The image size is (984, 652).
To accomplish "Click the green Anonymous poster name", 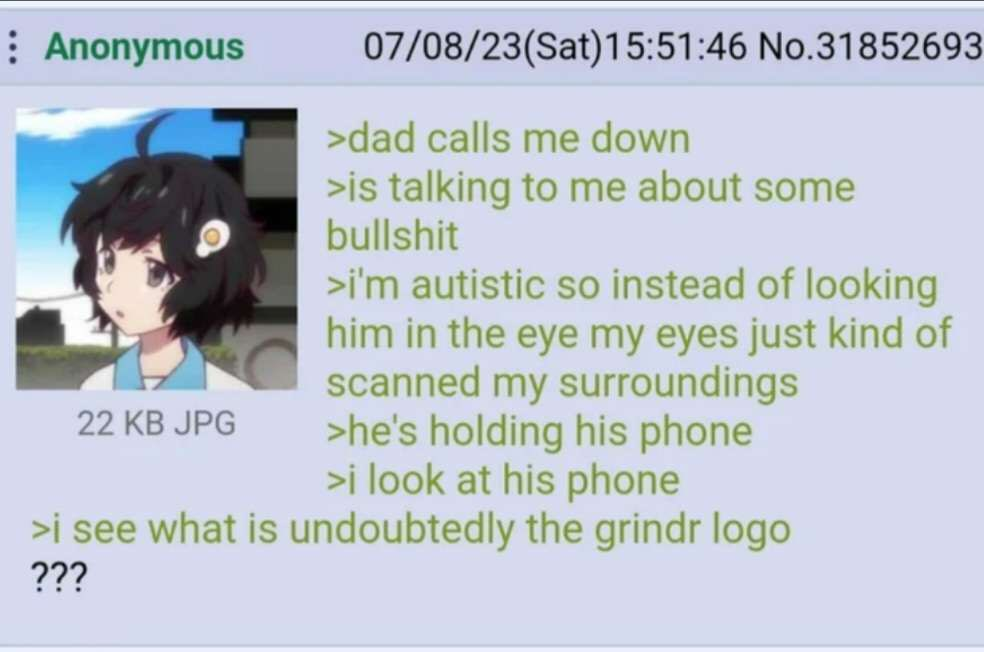I will [144, 48].
